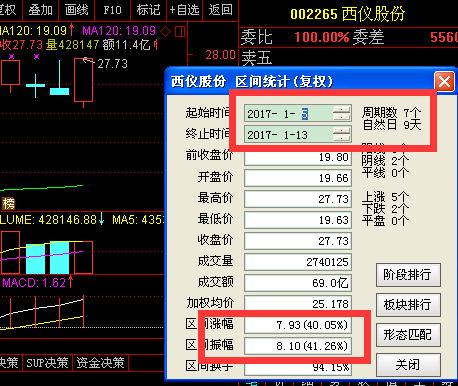Click the 终止时间 spinner arrows

[342, 135]
